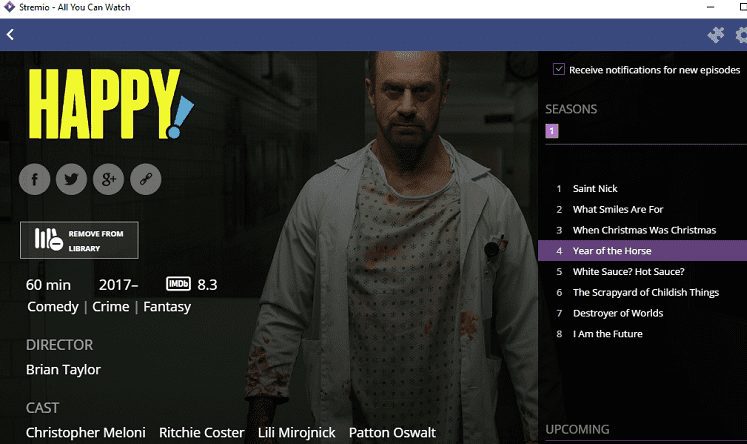
Task: Remove Happy! from library
Action: [x=80, y=240]
